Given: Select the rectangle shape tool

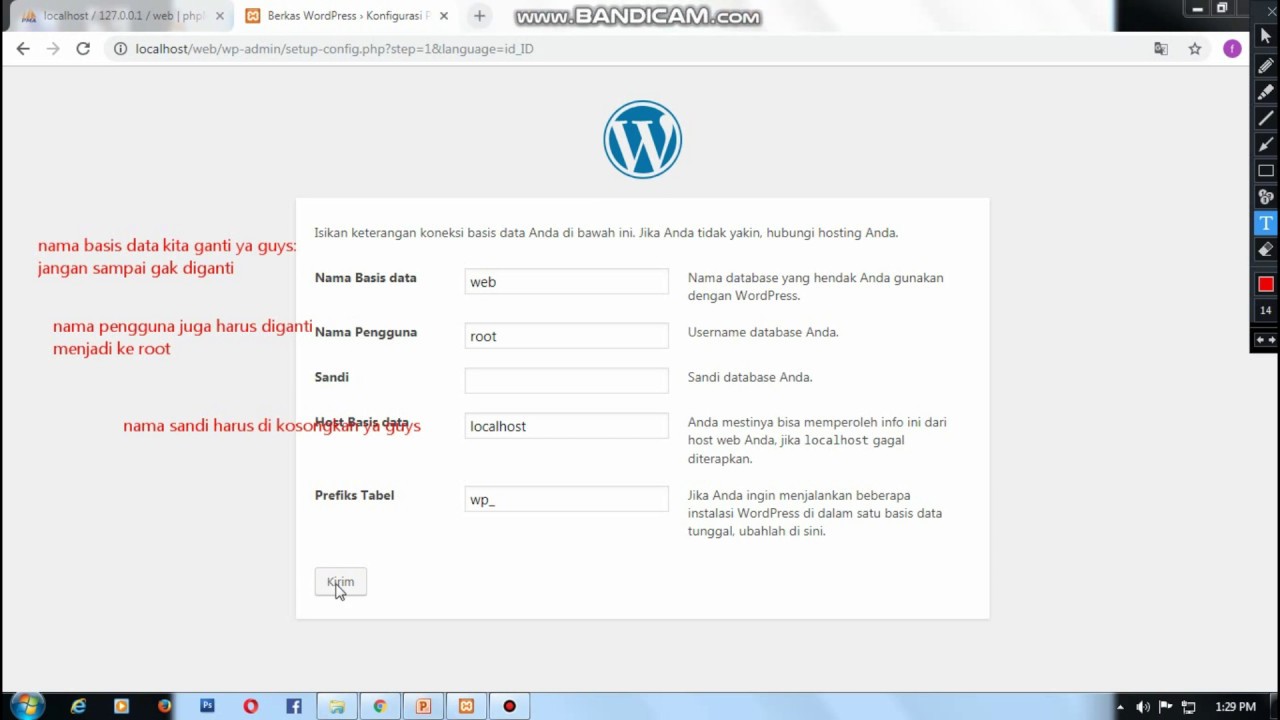Looking at the screenshot, I should [1266, 171].
